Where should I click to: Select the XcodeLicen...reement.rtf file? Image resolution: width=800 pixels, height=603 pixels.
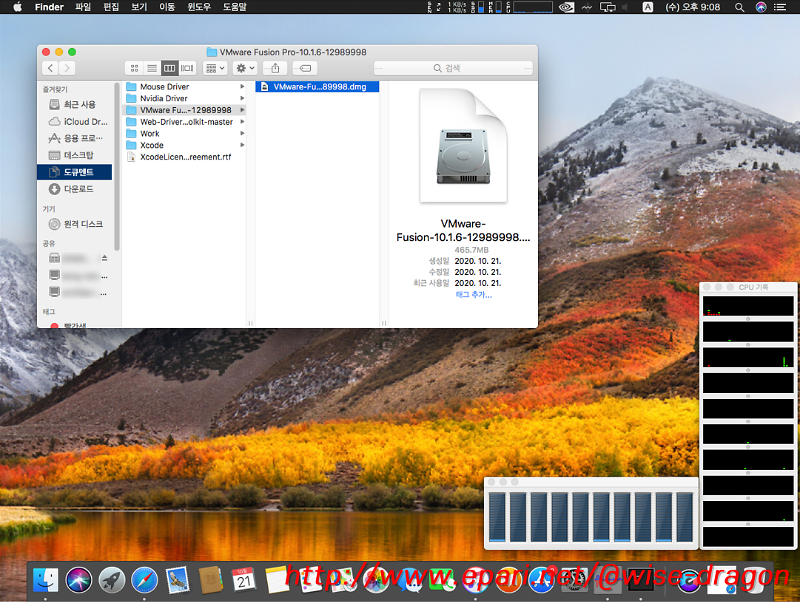[184, 157]
